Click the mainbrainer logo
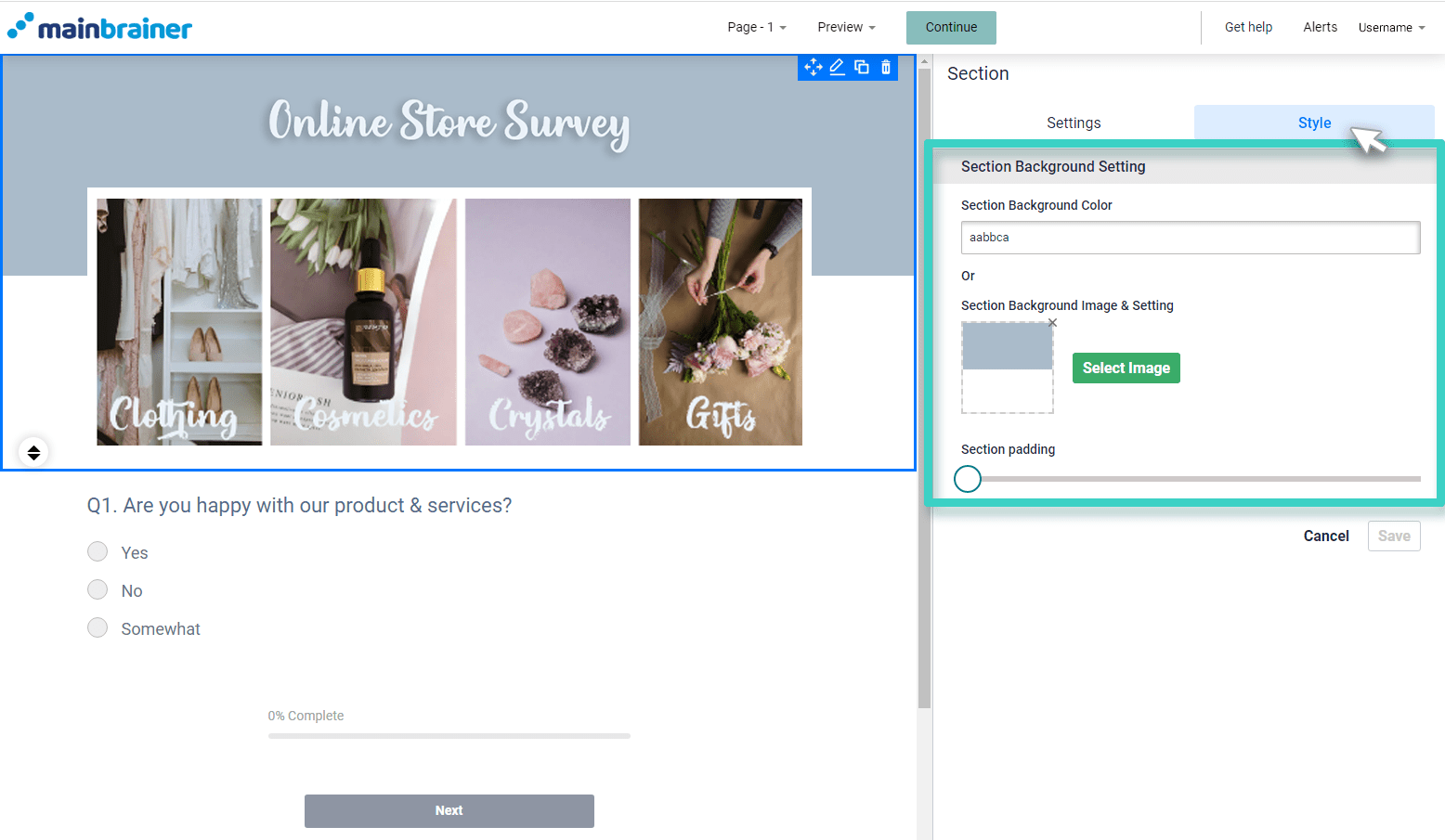 100,27
